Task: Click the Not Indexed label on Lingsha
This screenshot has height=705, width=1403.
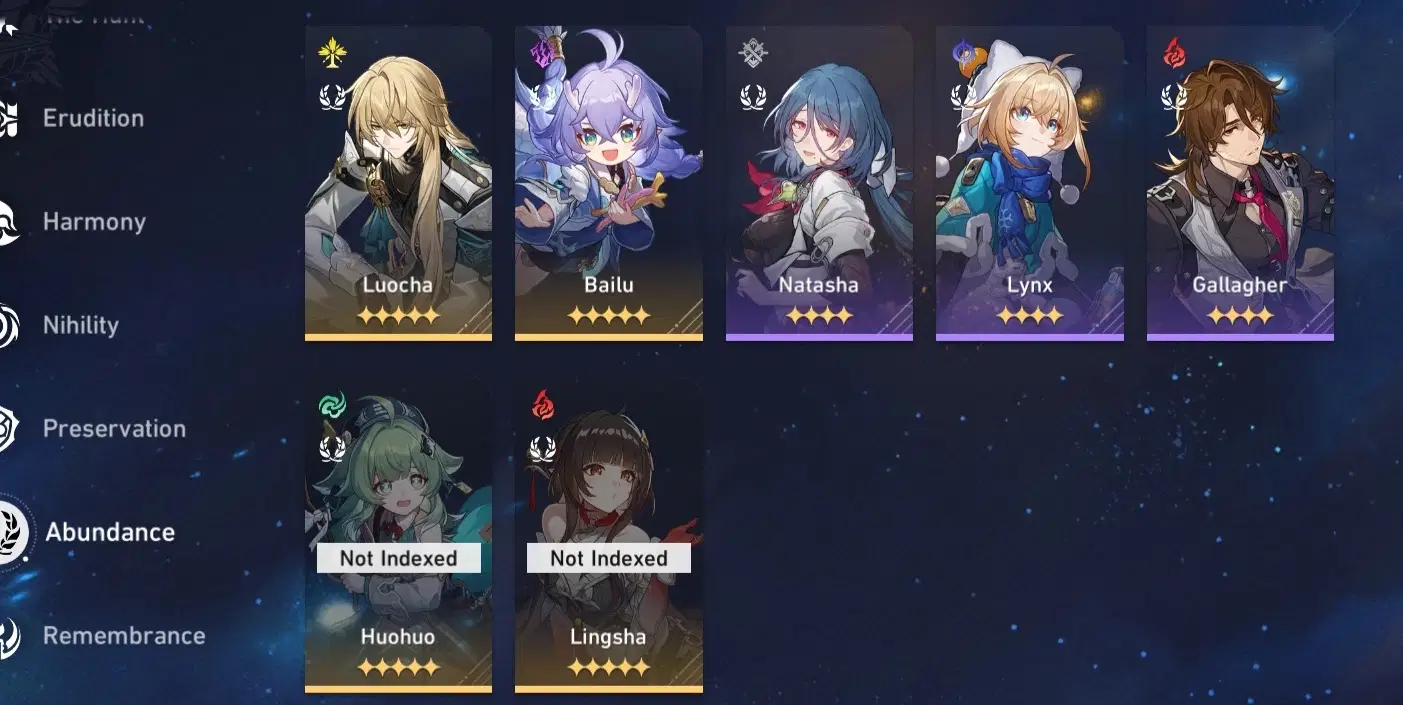Action: (x=609, y=558)
